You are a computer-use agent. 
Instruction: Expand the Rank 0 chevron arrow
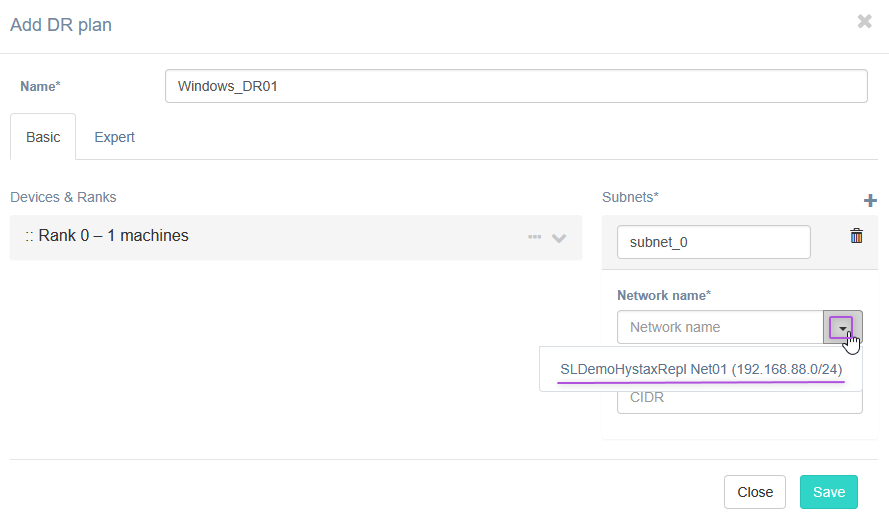click(559, 238)
